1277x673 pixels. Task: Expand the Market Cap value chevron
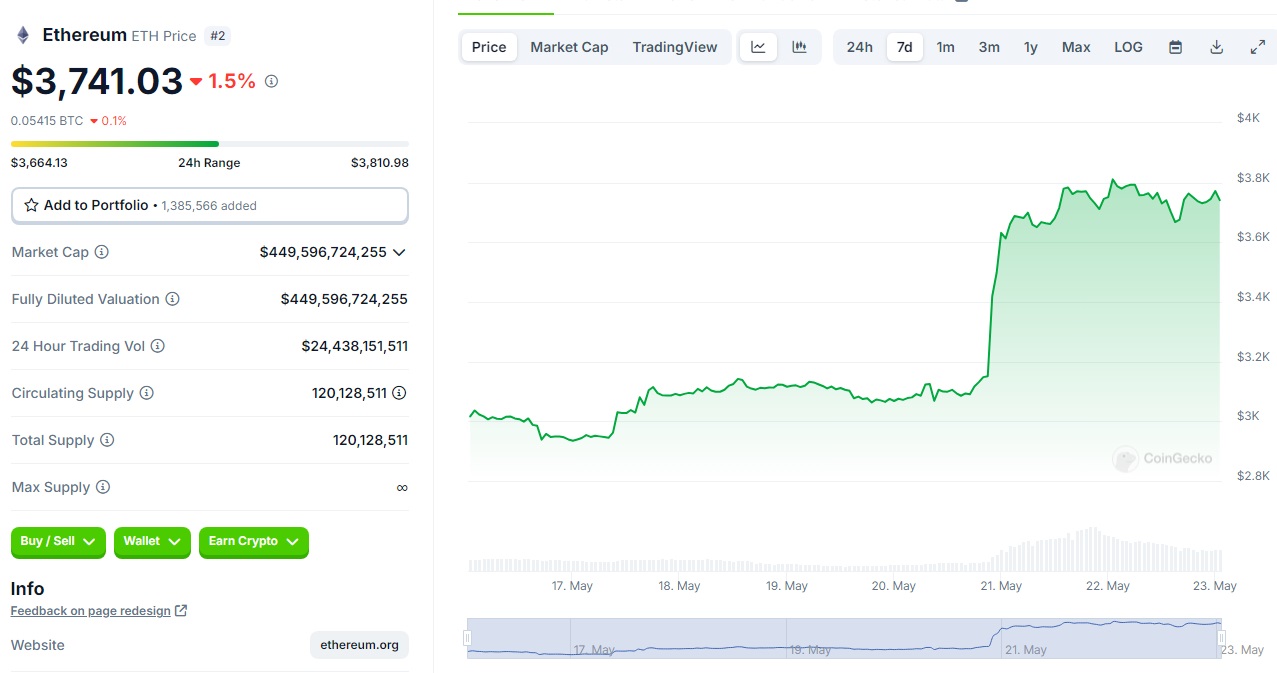pos(399,252)
